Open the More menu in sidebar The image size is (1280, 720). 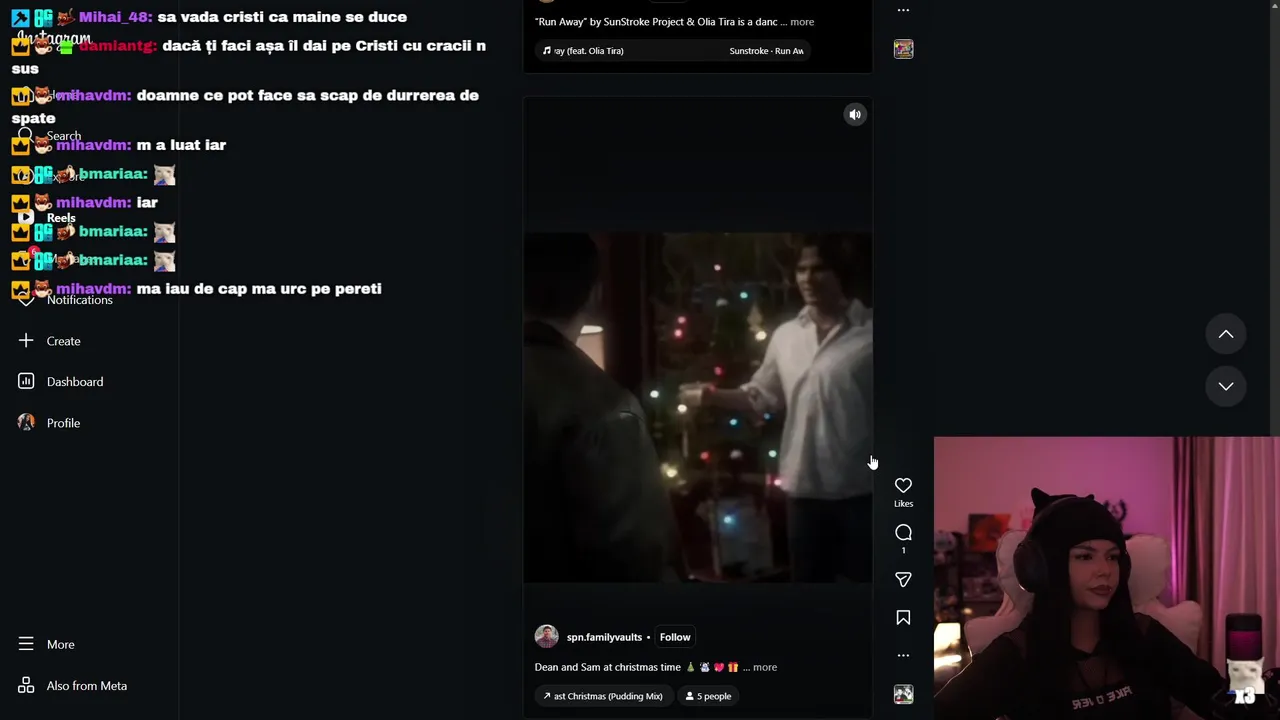click(60, 645)
